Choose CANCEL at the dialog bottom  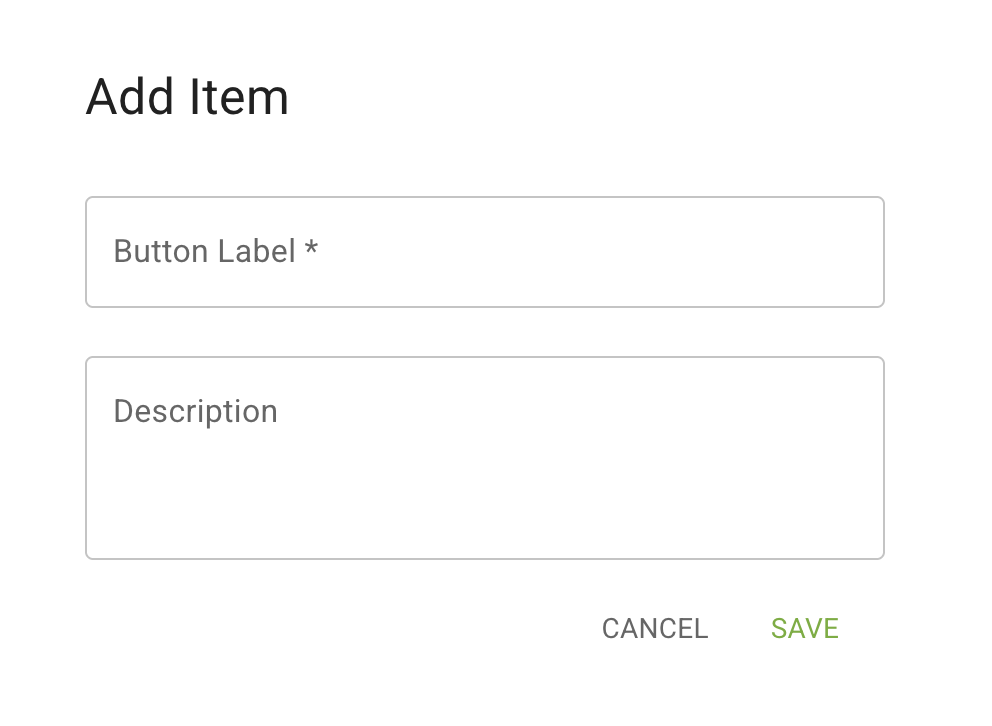click(655, 629)
